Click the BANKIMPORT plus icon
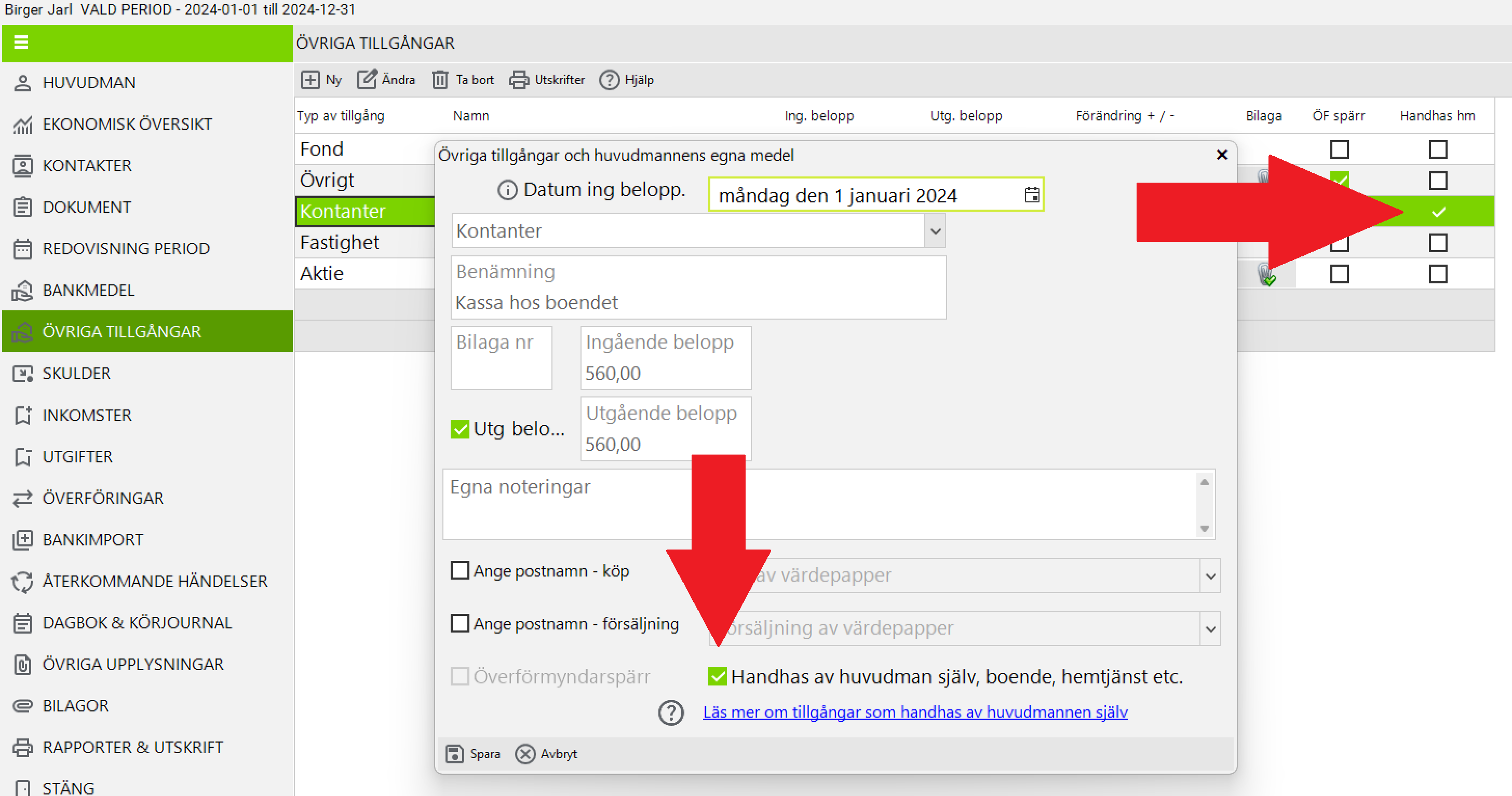Image resolution: width=1512 pixels, height=796 pixels. [x=22, y=540]
